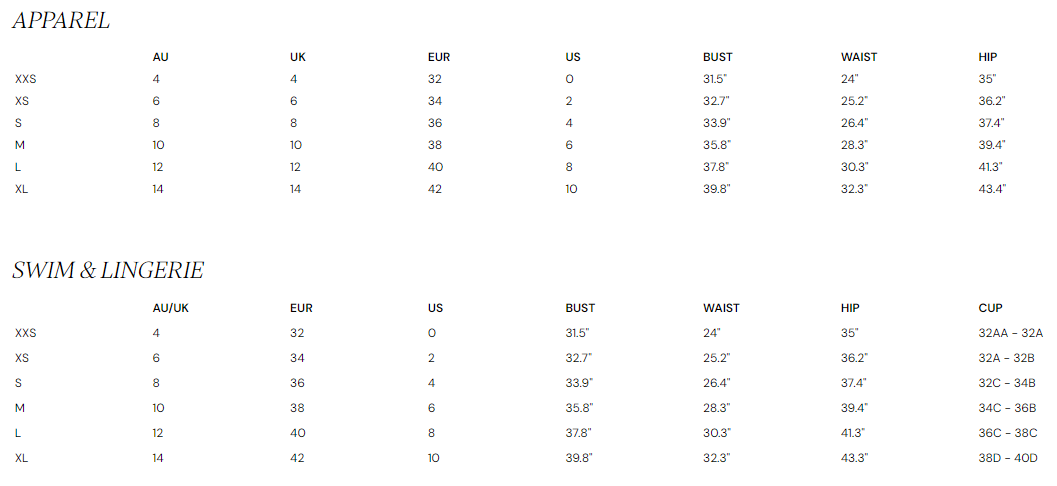The image size is (1057, 486).
Task: Select the BUST header in Apparel table
Action: 718,57
